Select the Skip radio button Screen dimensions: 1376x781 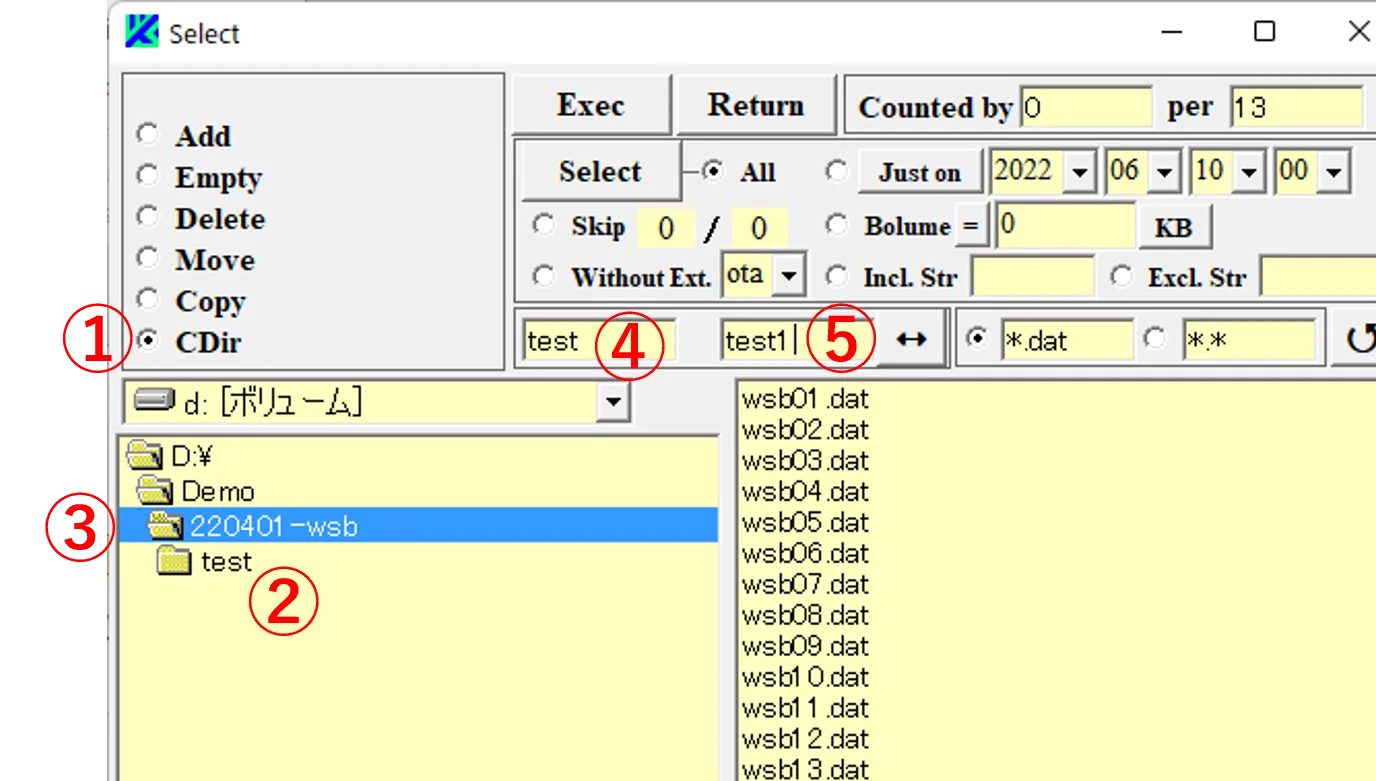(x=543, y=225)
